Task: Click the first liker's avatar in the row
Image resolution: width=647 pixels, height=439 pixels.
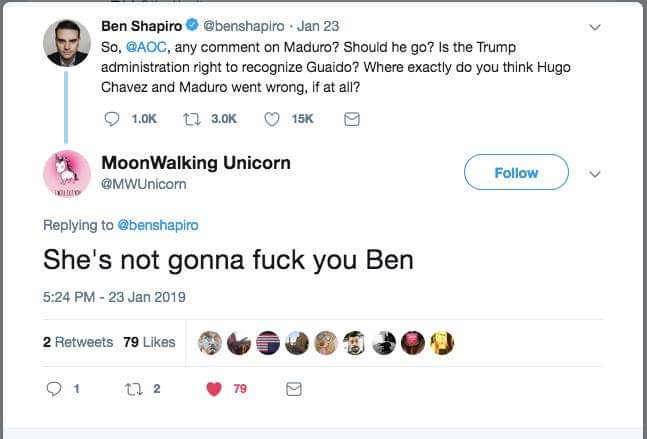Action: coord(209,343)
